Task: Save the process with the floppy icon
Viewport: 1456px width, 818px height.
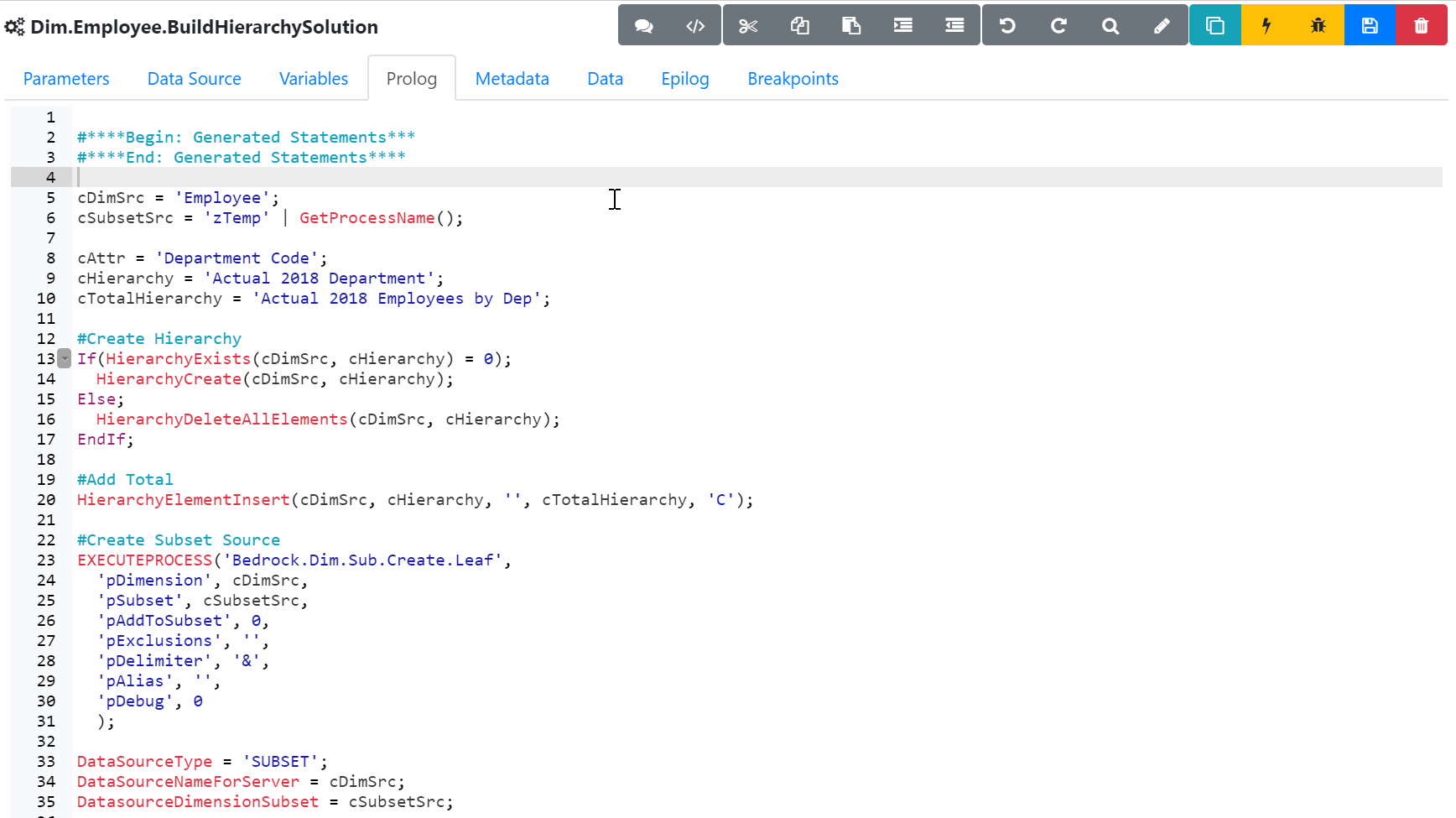Action: coord(1370,26)
